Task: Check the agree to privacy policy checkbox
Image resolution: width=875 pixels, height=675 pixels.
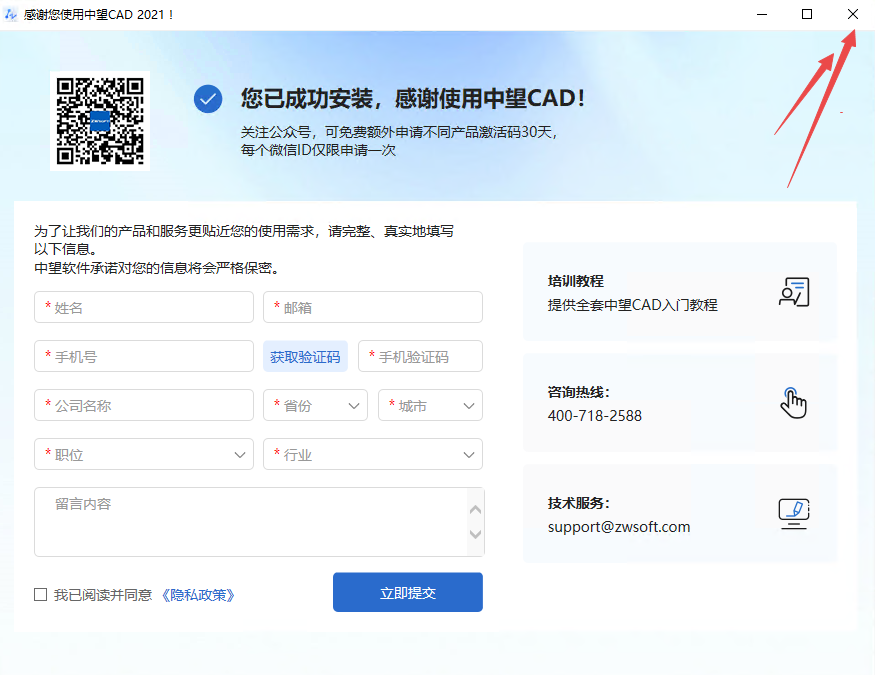Action: point(41,594)
